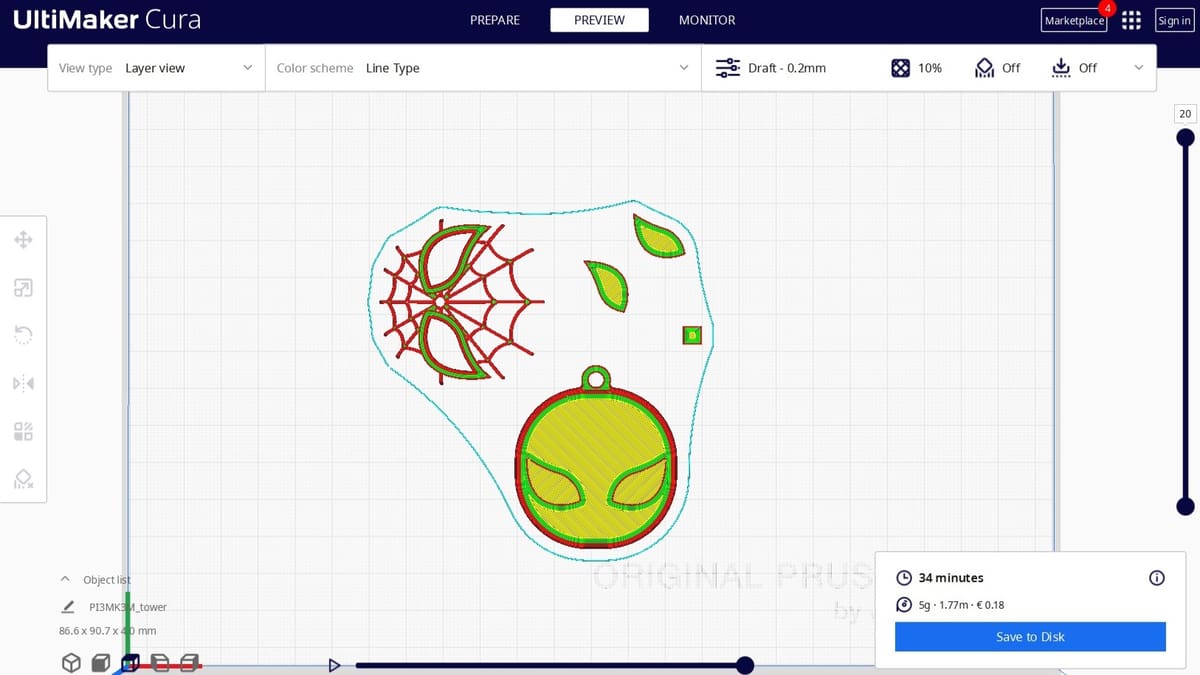1200x675 pixels.
Task: Click the Draft - 0.2mm profile text
Action: click(x=787, y=68)
